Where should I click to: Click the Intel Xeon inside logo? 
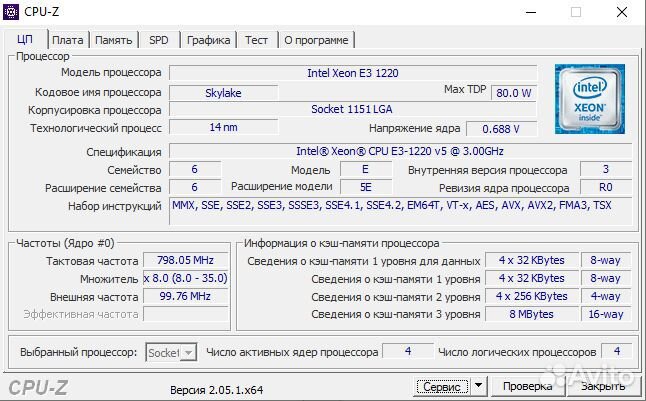tap(590, 99)
